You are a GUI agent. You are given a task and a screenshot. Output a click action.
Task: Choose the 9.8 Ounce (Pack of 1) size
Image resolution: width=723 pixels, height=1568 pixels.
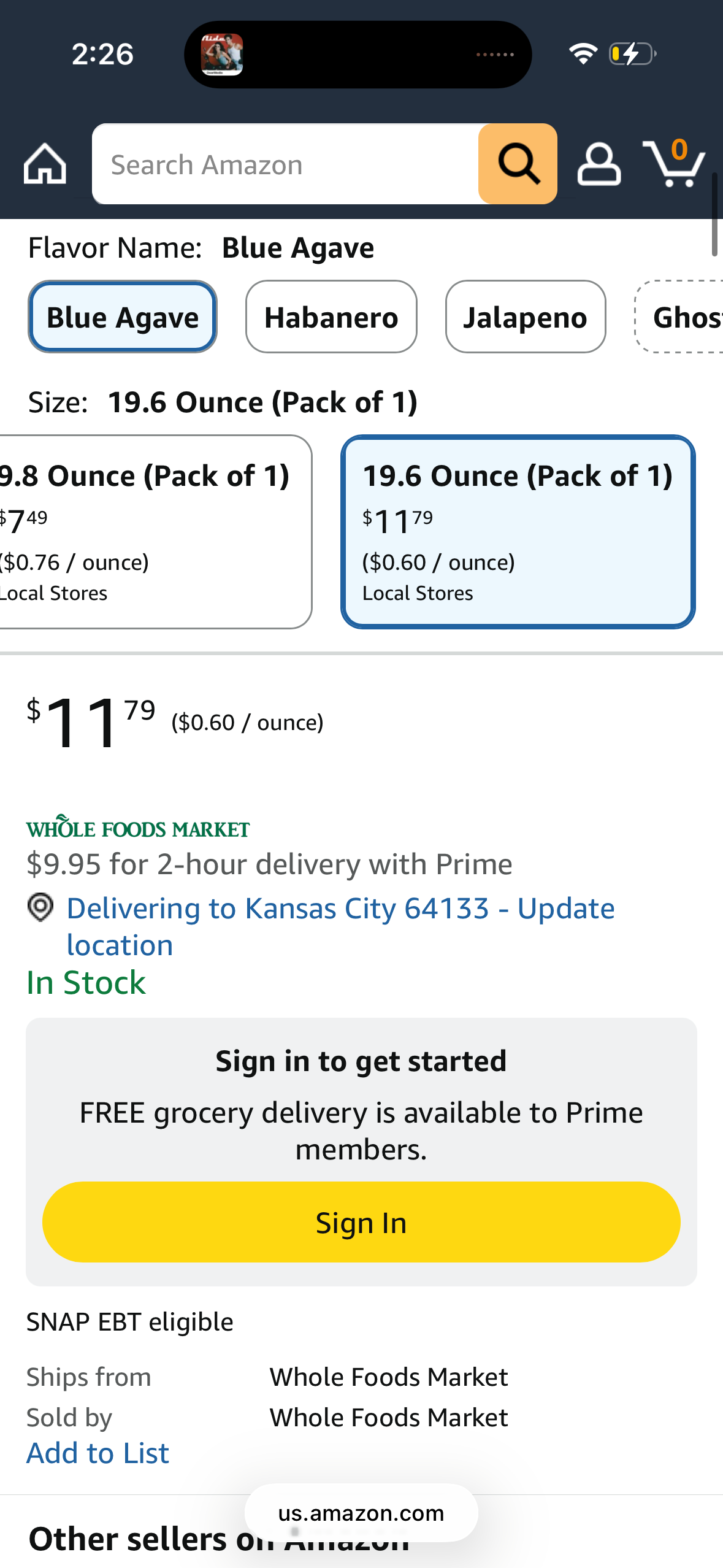156,532
